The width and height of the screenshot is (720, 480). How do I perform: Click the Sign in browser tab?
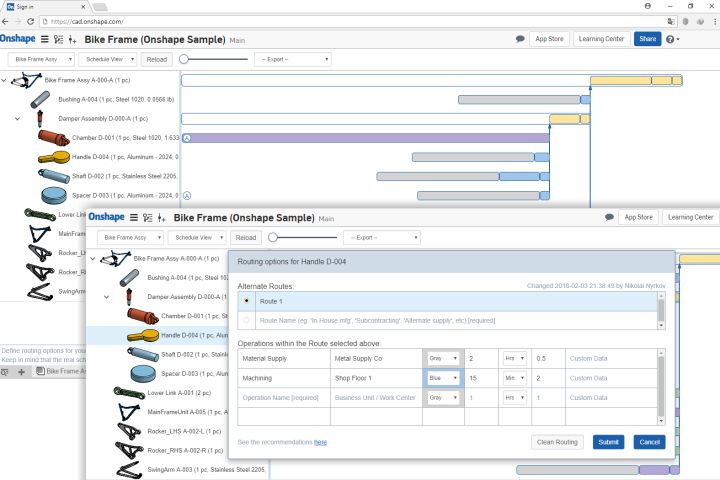pos(47,7)
